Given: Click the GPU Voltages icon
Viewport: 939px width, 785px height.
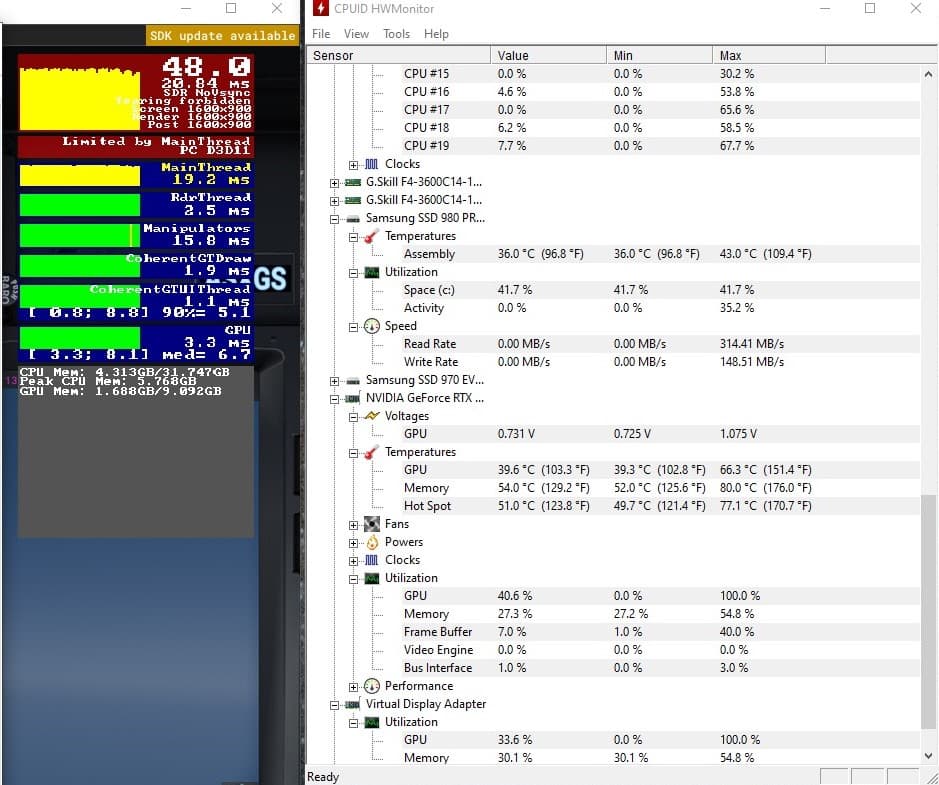Looking at the screenshot, I should [371, 416].
